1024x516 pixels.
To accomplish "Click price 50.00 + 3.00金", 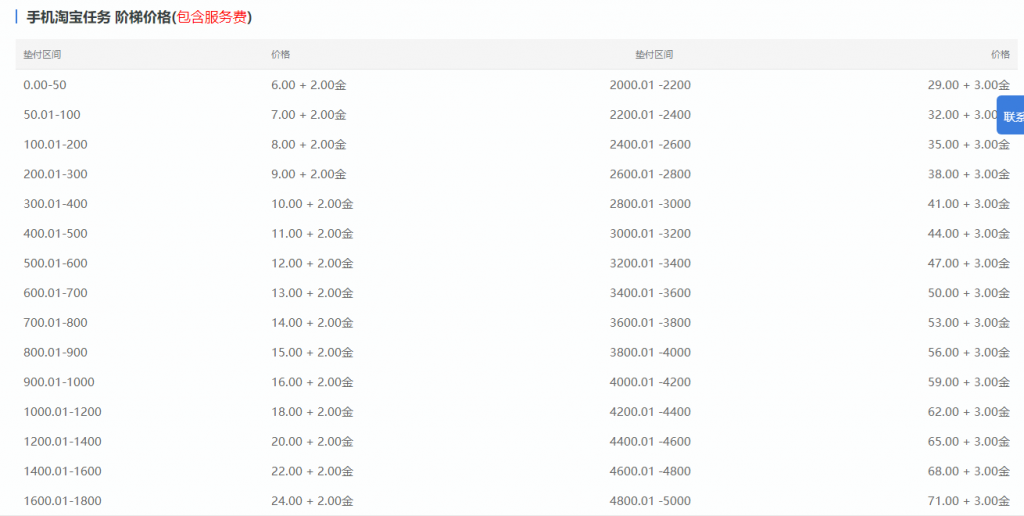I will [968, 293].
